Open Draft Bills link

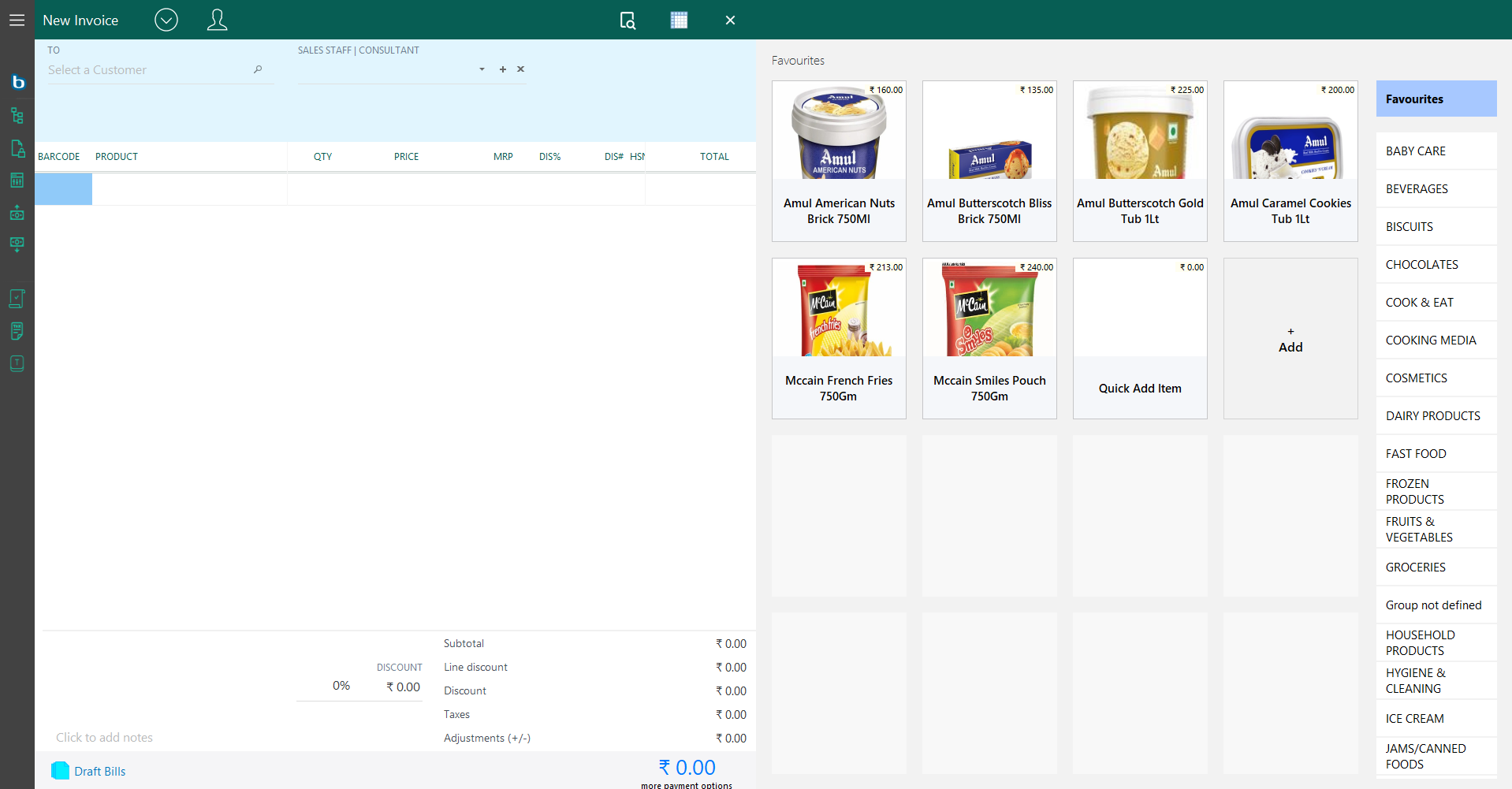pos(100,771)
